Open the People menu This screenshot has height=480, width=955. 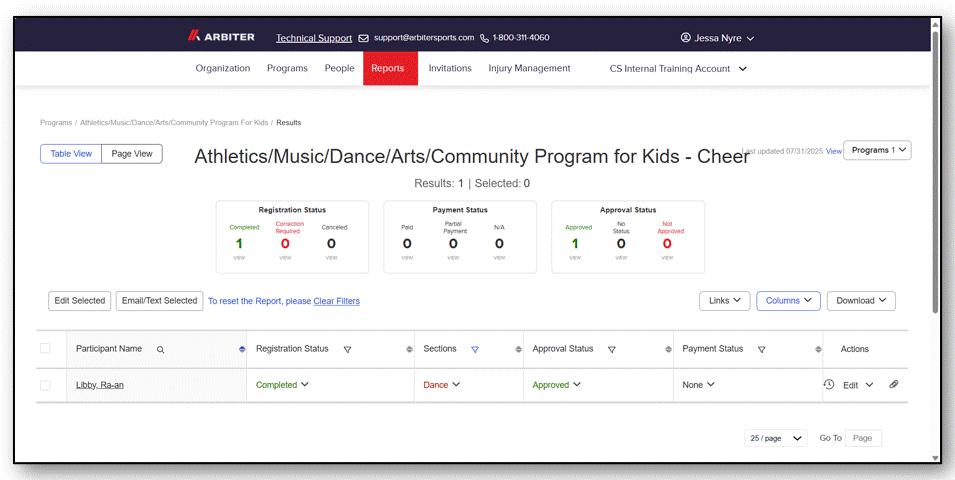(x=339, y=68)
